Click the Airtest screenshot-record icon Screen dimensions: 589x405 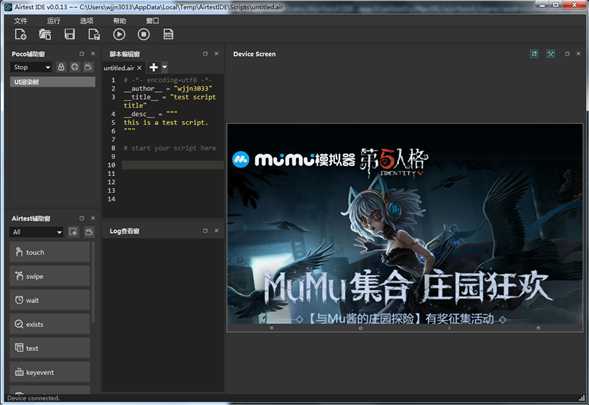pos(73,232)
